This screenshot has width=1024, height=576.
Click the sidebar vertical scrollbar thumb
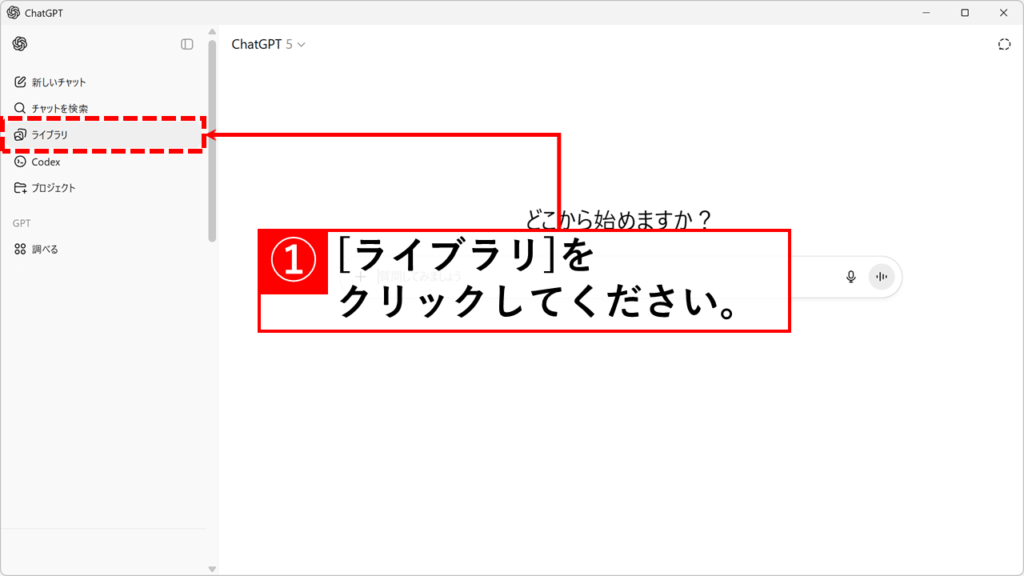pos(212,140)
